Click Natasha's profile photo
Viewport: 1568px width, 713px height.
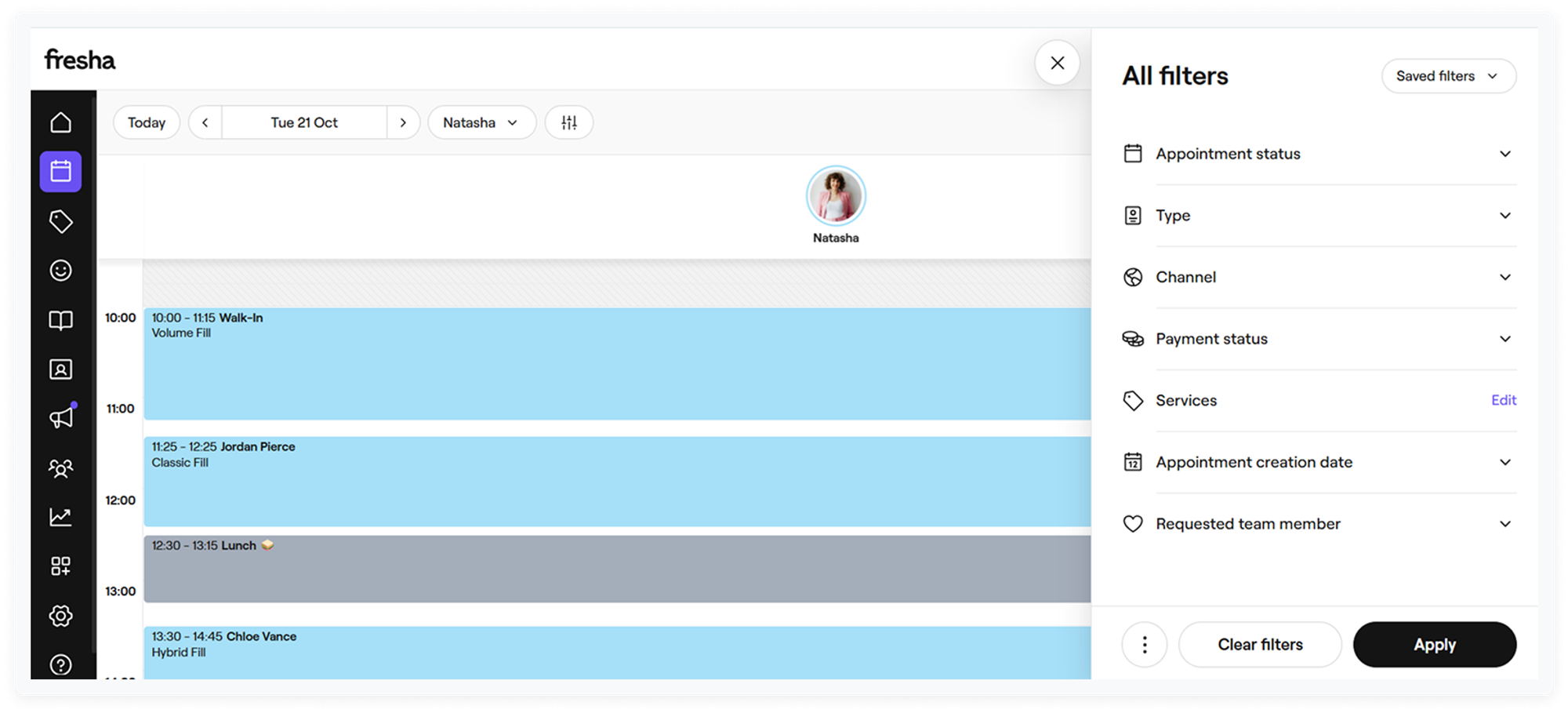(836, 195)
